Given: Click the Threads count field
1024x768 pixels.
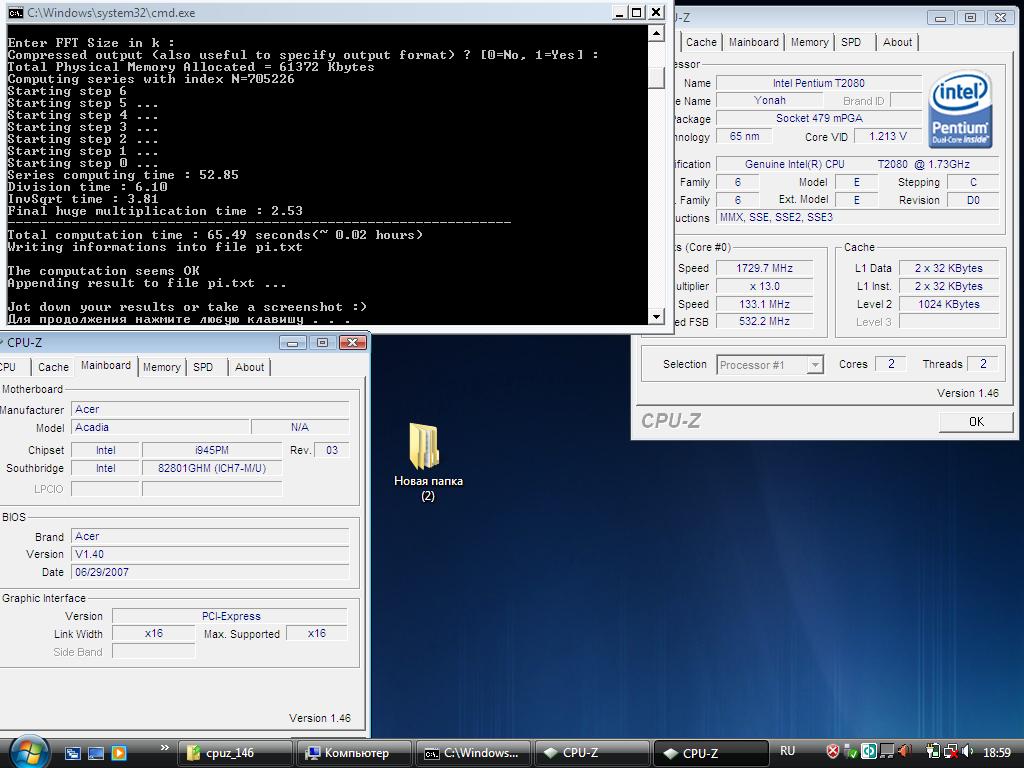Looking at the screenshot, I should (x=983, y=364).
